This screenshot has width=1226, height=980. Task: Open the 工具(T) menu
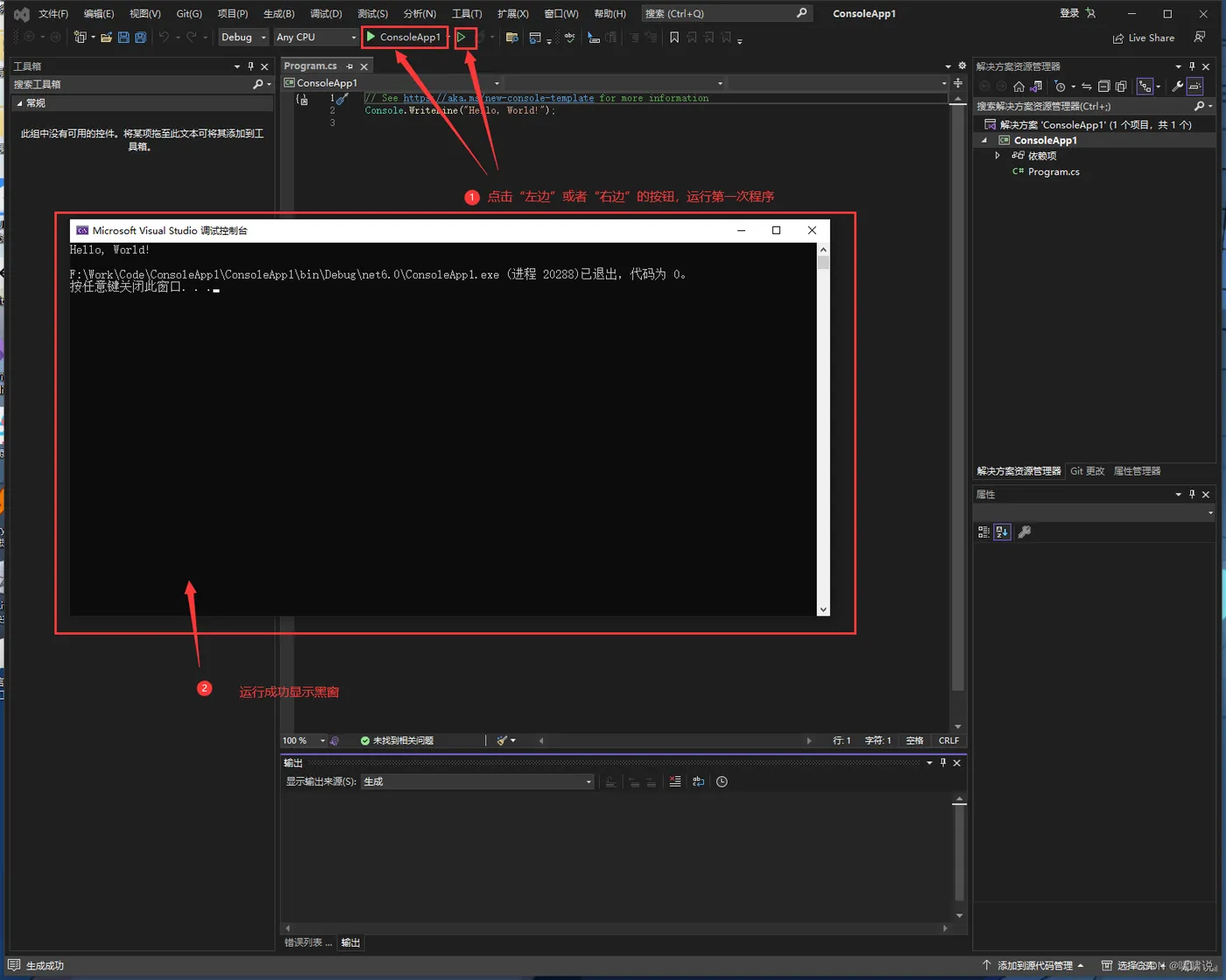tap(467, 14)
